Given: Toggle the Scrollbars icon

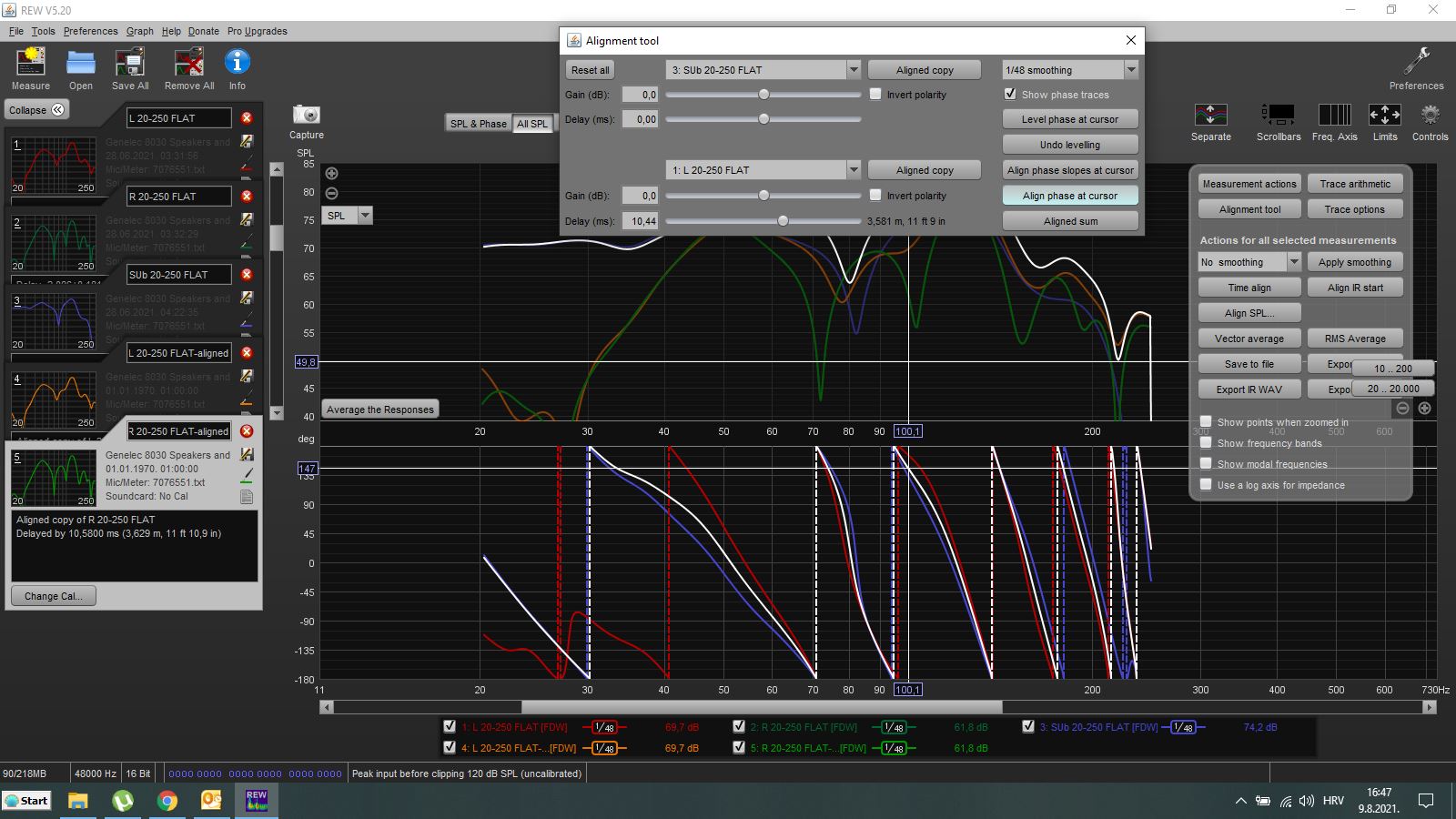Looking at the screenshot, I should click(x=1278, y=115).
